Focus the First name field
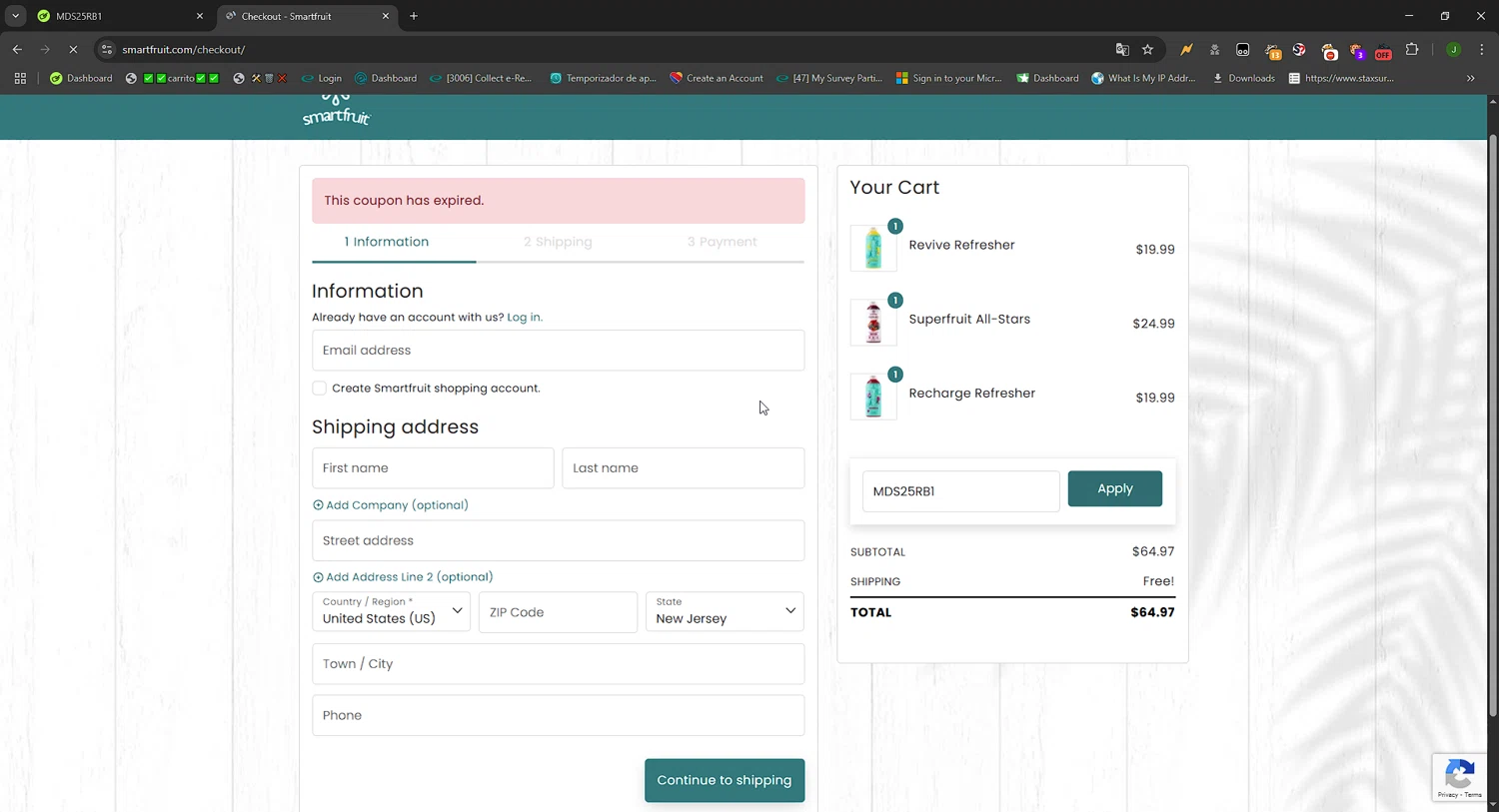 433,467
